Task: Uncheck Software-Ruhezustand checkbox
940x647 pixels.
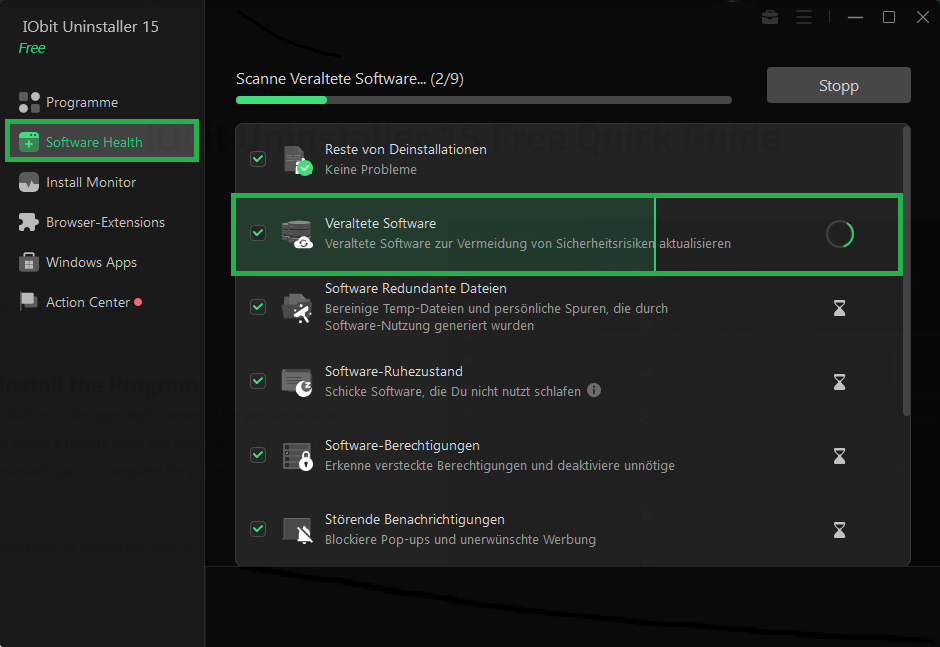Action: (x=258, y=381)
